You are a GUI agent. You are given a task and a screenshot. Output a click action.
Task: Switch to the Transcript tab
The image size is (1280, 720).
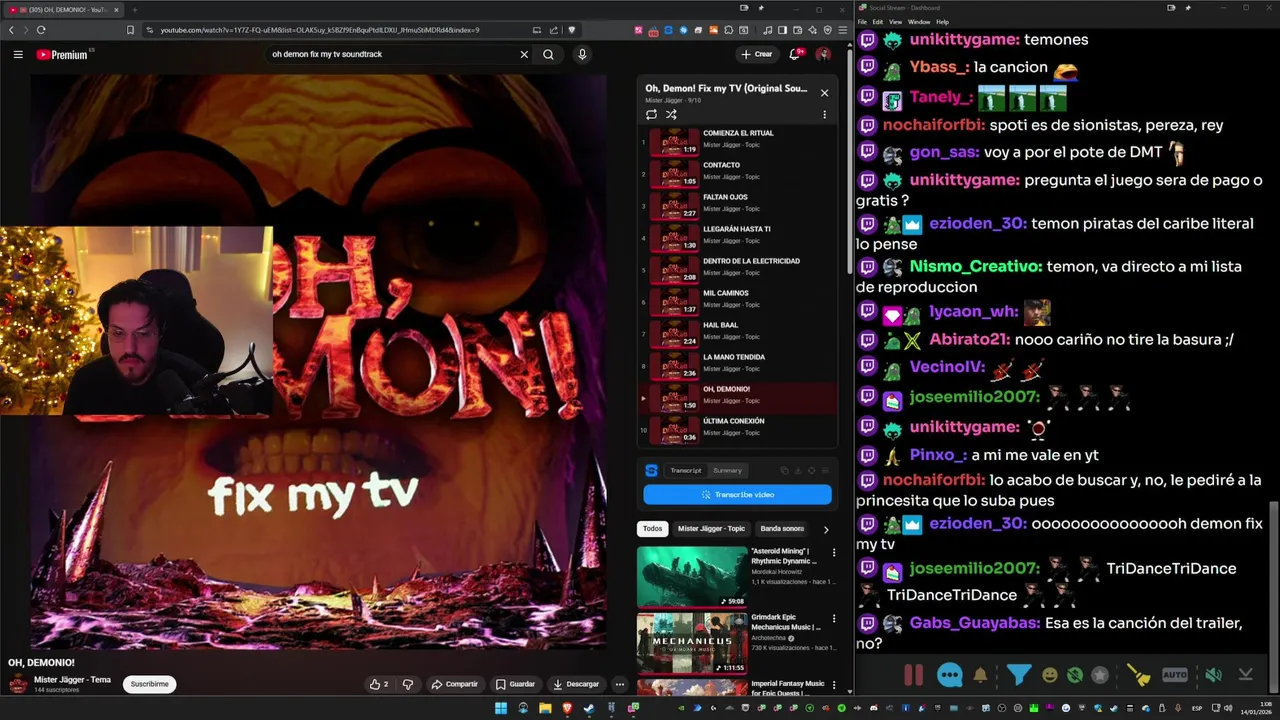pos(686,470)
